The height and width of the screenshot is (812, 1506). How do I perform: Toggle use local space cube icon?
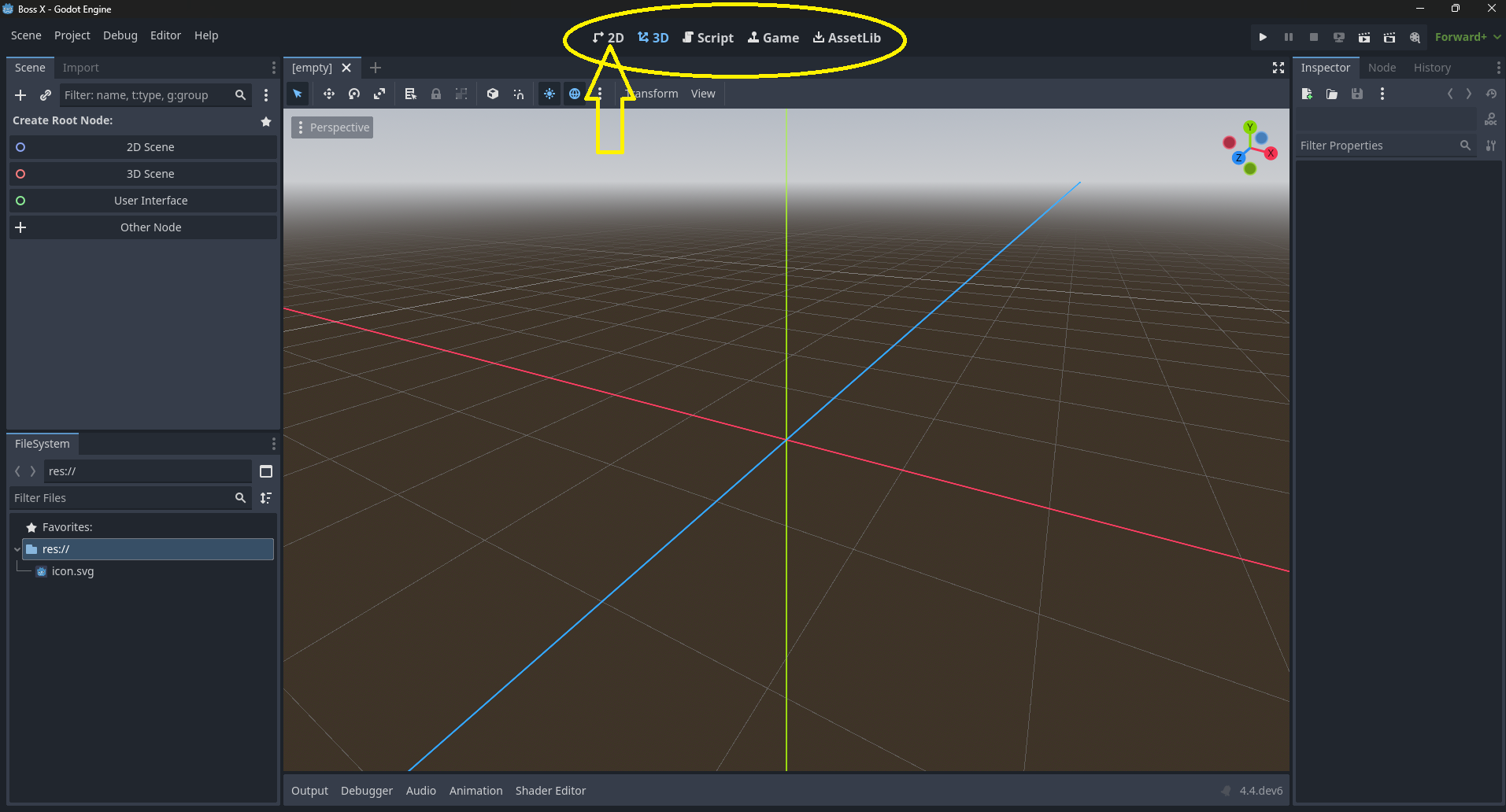point(493,94)
